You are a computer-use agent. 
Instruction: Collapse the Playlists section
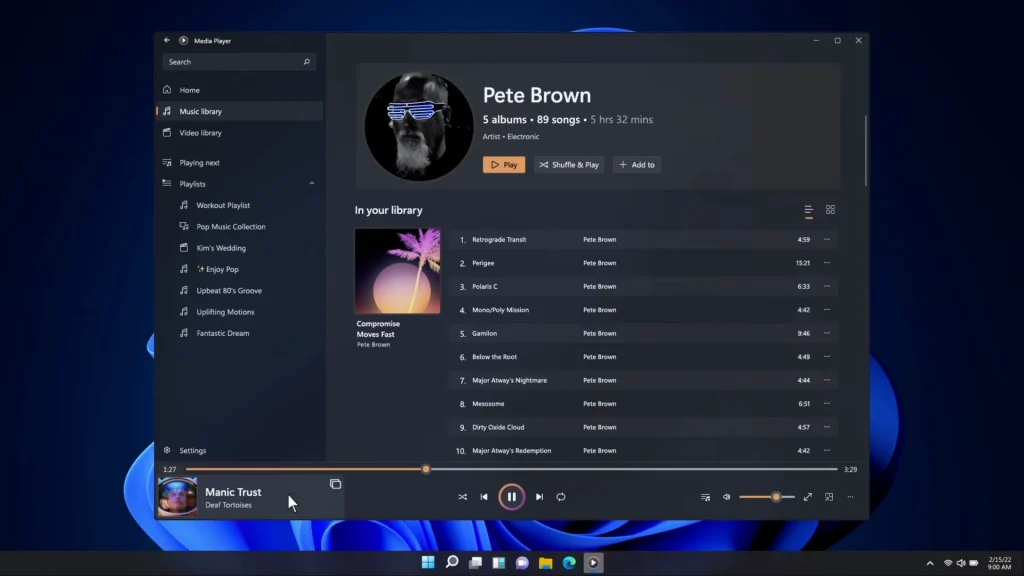click(x=311, y=183)
